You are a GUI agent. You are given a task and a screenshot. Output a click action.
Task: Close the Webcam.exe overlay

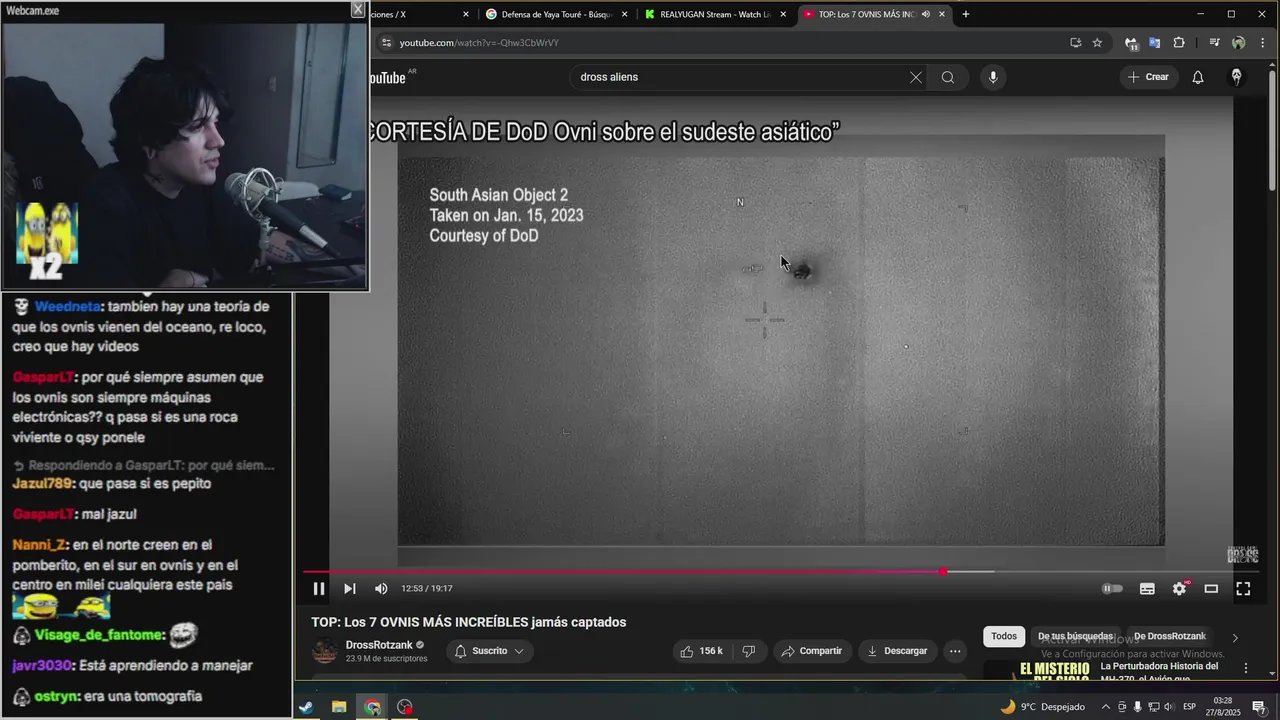click(x=358, y=9)
